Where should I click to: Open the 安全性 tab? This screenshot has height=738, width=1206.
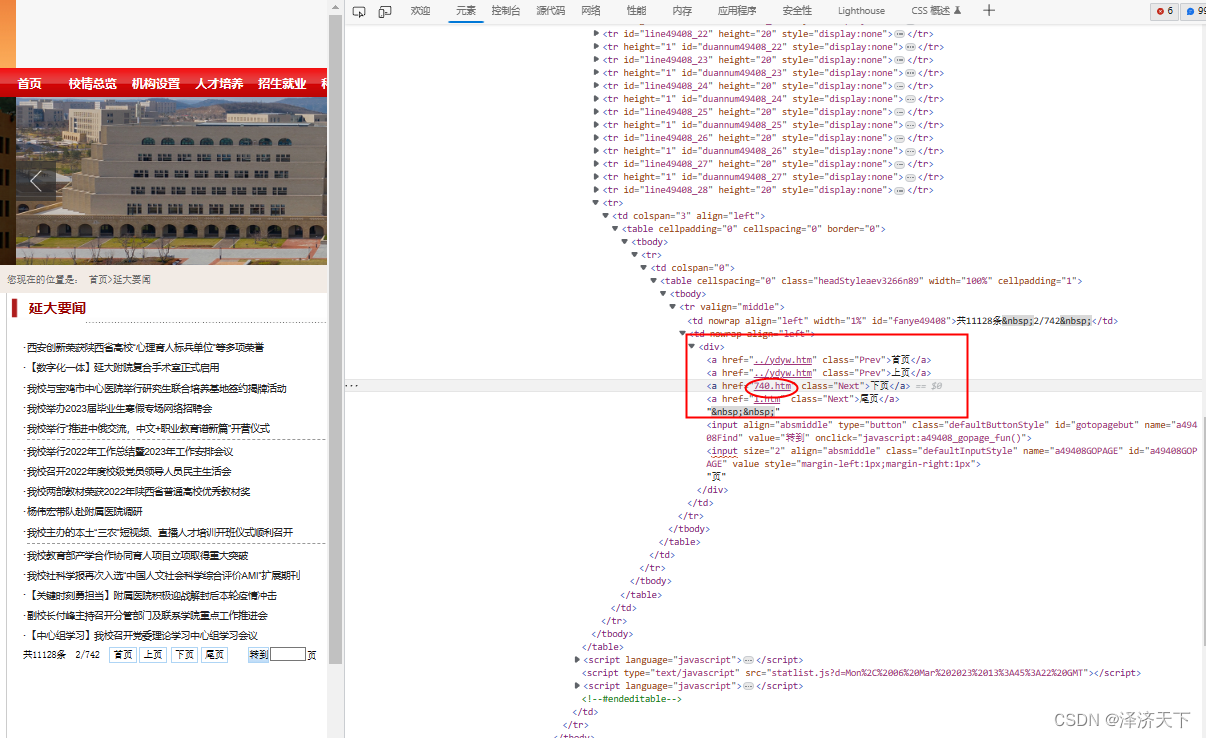pyautogui.click(x=797, y=11)
